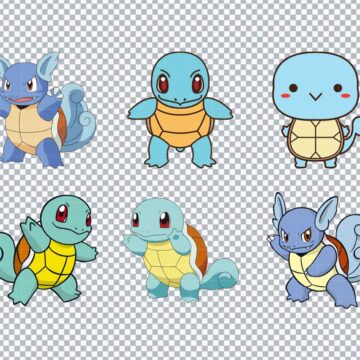Select the bottom-center pale Squirtle with brown shell
The width and height of the screenshot is (360, 360).
point(180,250)
